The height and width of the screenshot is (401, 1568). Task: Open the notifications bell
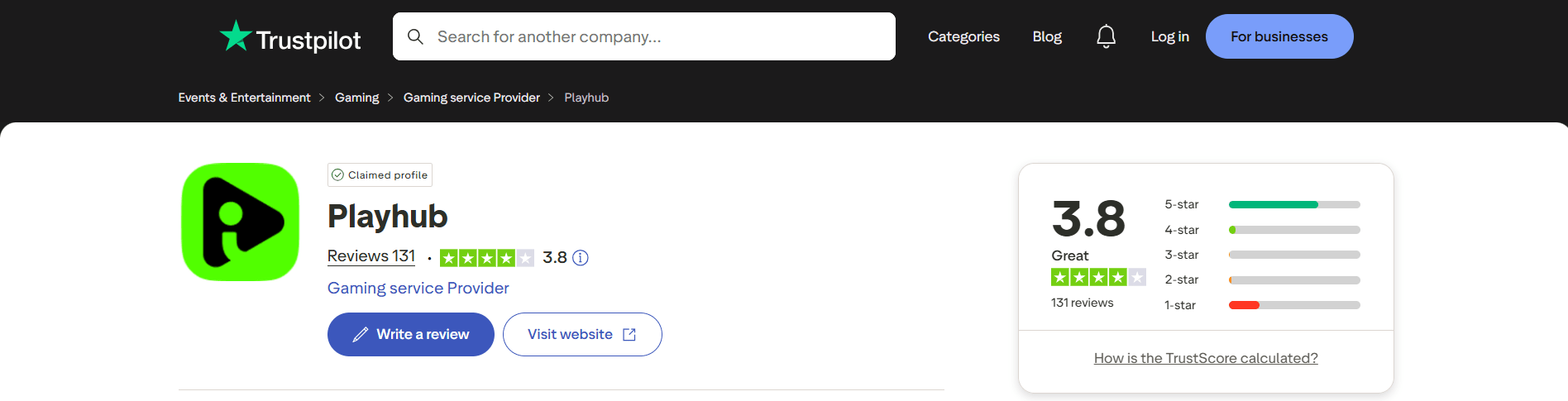(1106, 36)
